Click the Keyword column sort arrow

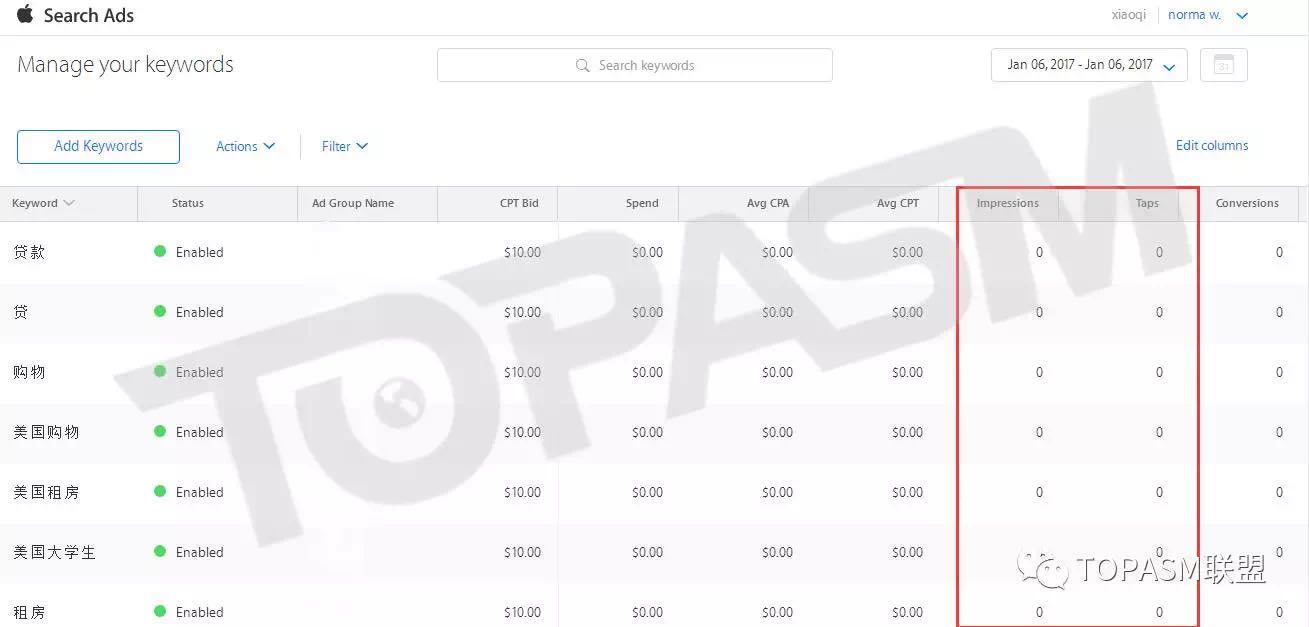[69, 203]
